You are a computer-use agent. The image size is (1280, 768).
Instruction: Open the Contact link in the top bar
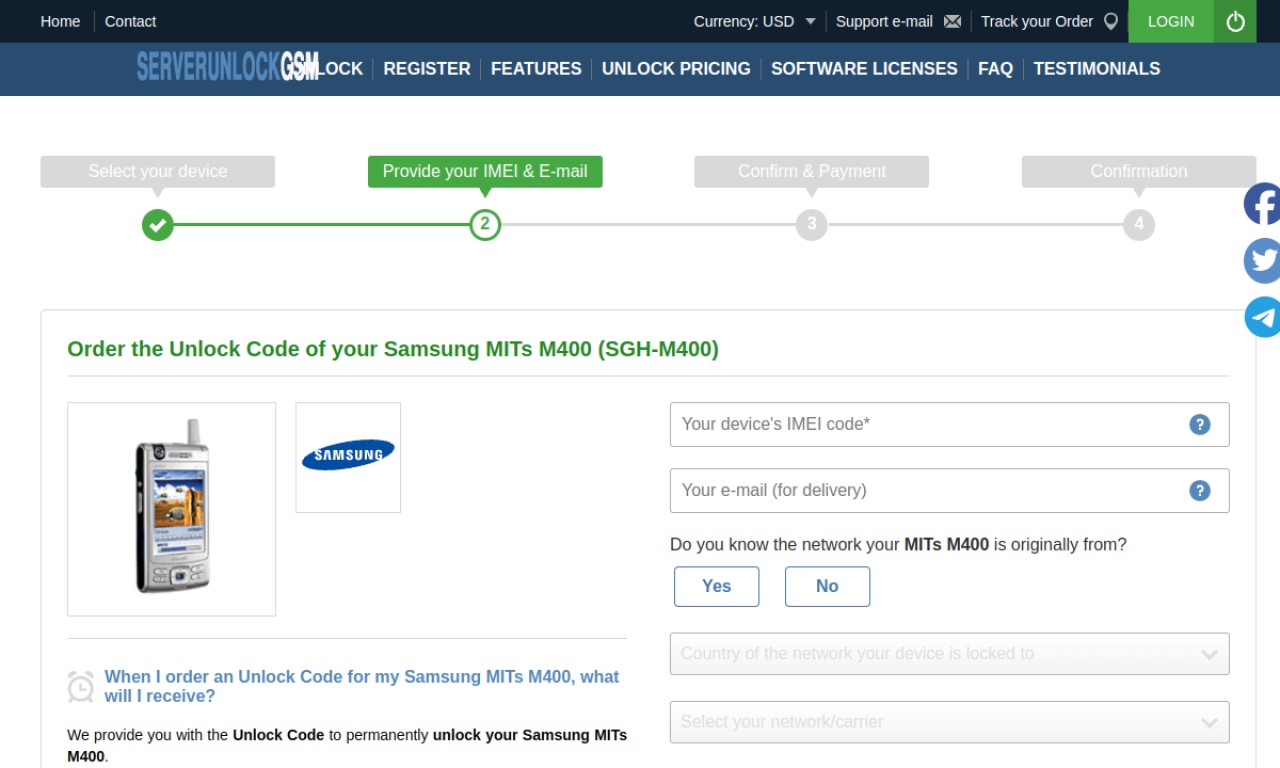tap(130, 21)
